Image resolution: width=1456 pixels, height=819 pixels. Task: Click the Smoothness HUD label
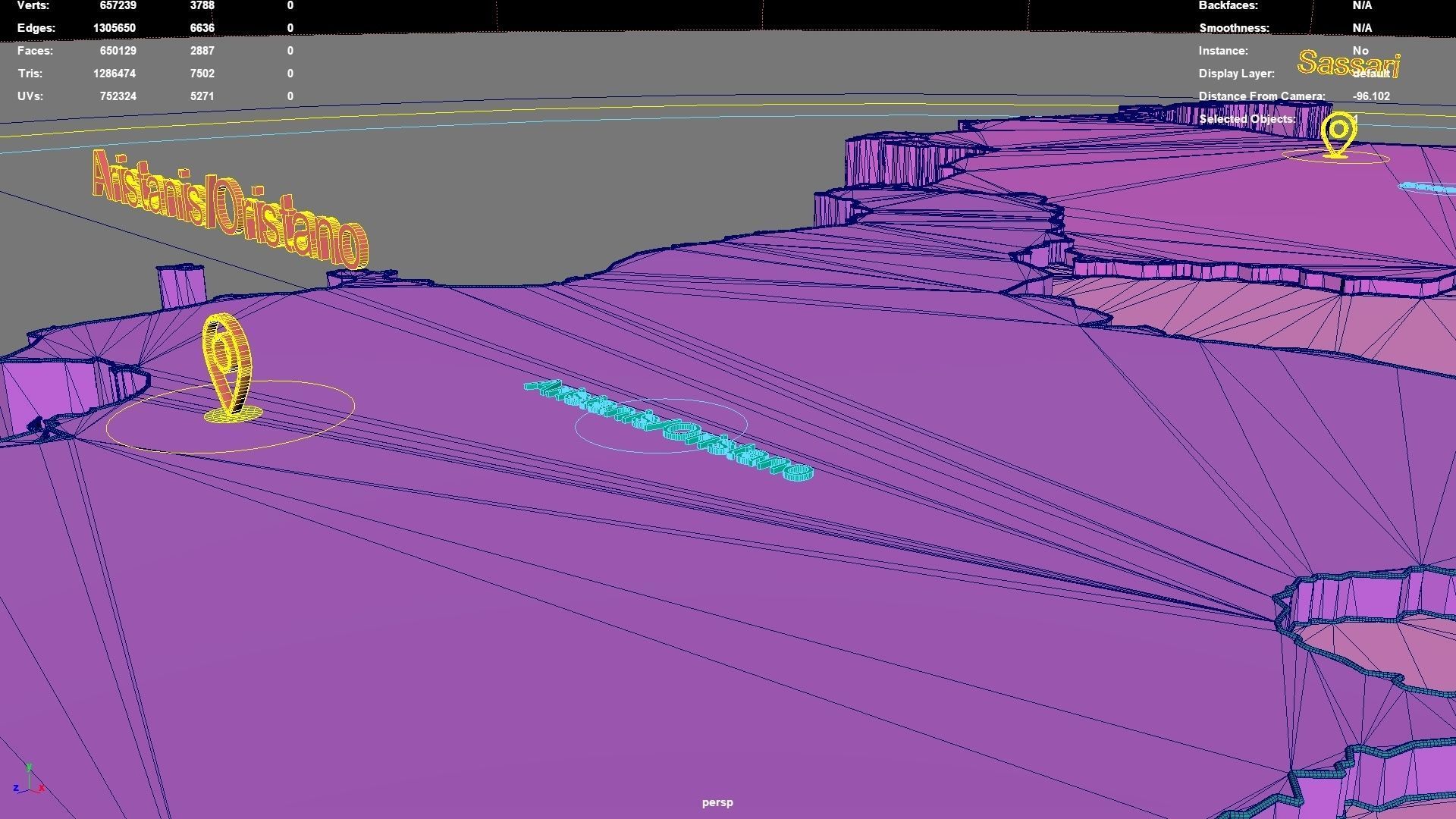1233,28
